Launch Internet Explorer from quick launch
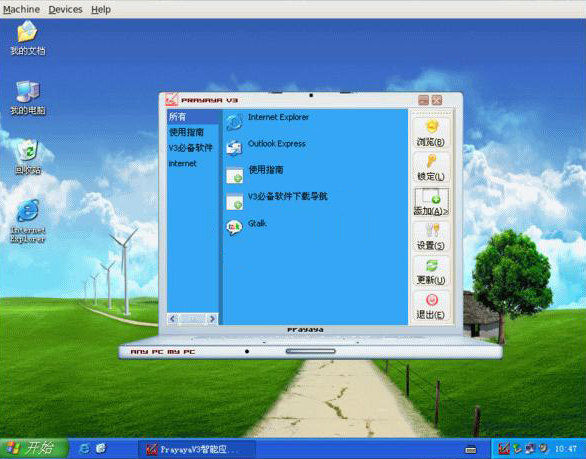 tap(85, 449)
